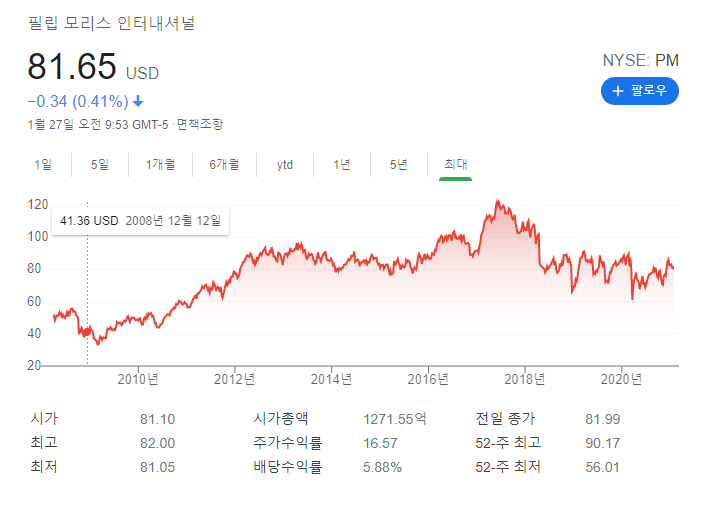Click the 41.36 USD chart tooltip

pyautogui.click(x=141, y=221)
